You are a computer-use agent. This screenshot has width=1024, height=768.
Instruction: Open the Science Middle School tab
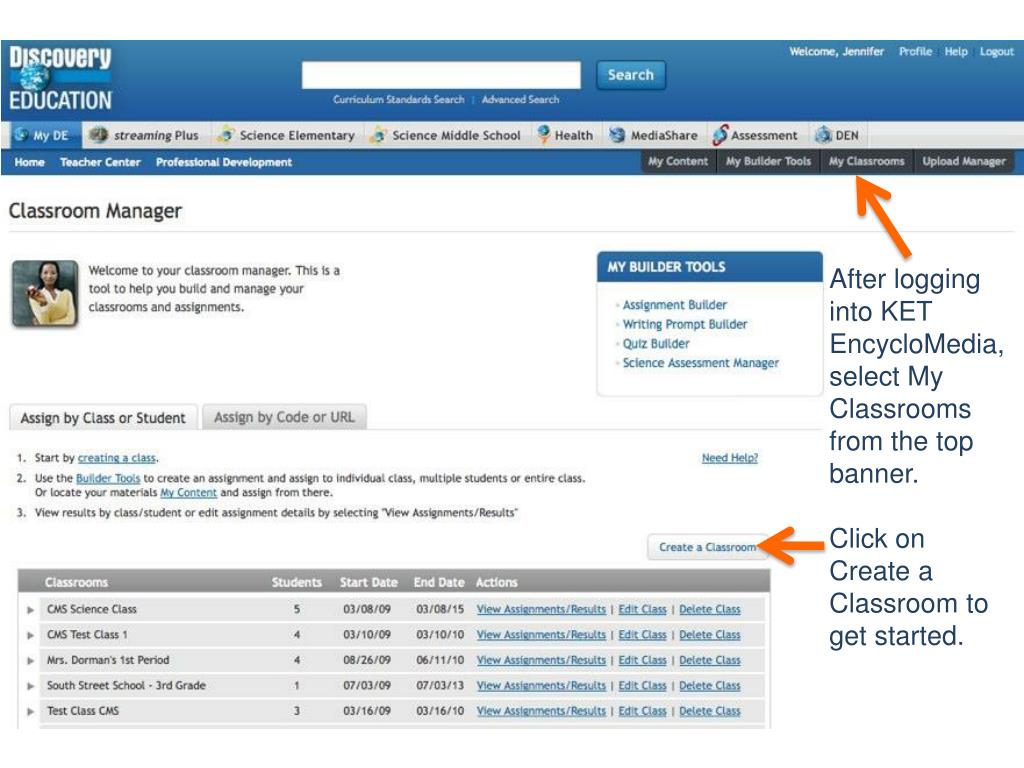click(x=446, y=135)
